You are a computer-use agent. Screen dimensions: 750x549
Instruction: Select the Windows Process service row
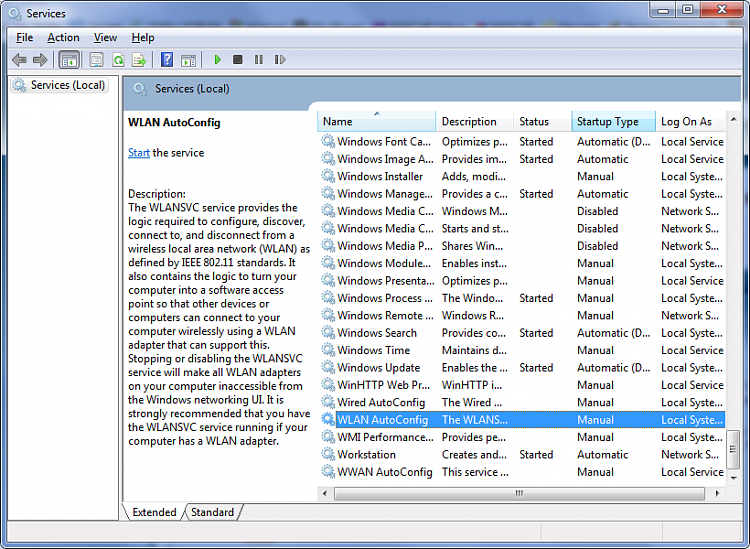(x=521, y=298)
